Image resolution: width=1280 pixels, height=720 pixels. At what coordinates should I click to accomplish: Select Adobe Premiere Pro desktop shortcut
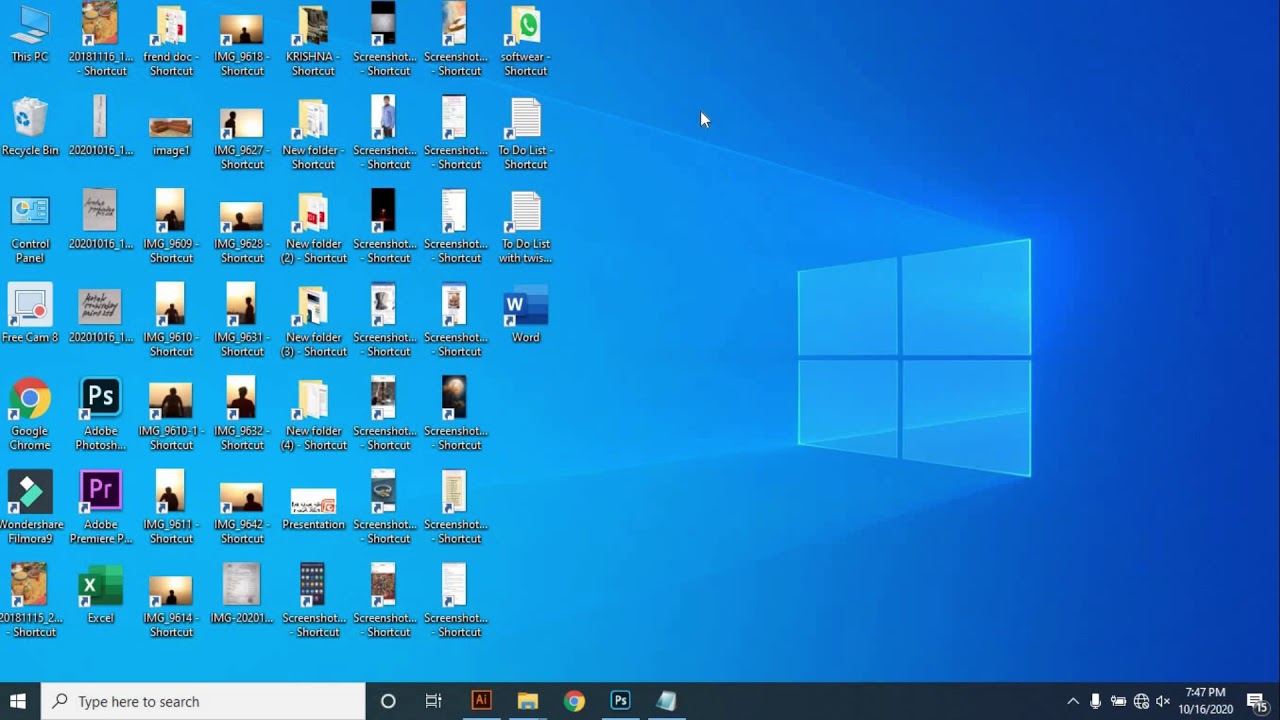tap(100, 508)
